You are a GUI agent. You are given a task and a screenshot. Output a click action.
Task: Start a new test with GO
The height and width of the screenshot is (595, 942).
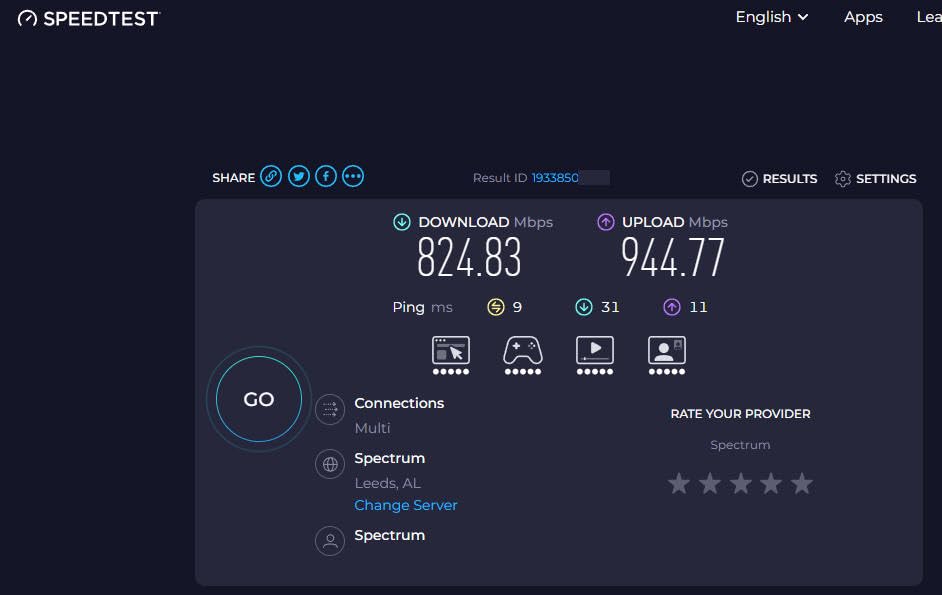coord(259,399)
